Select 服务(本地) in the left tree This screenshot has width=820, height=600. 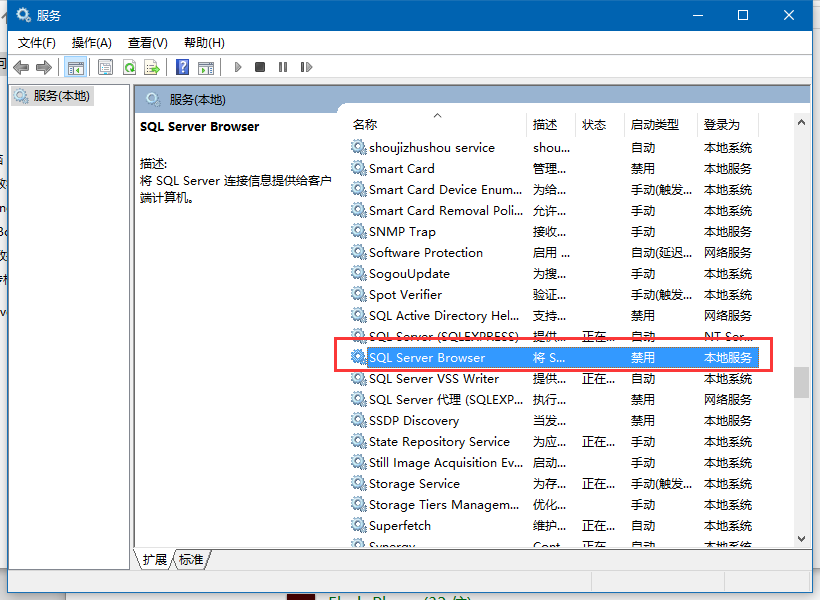[52, 96]
